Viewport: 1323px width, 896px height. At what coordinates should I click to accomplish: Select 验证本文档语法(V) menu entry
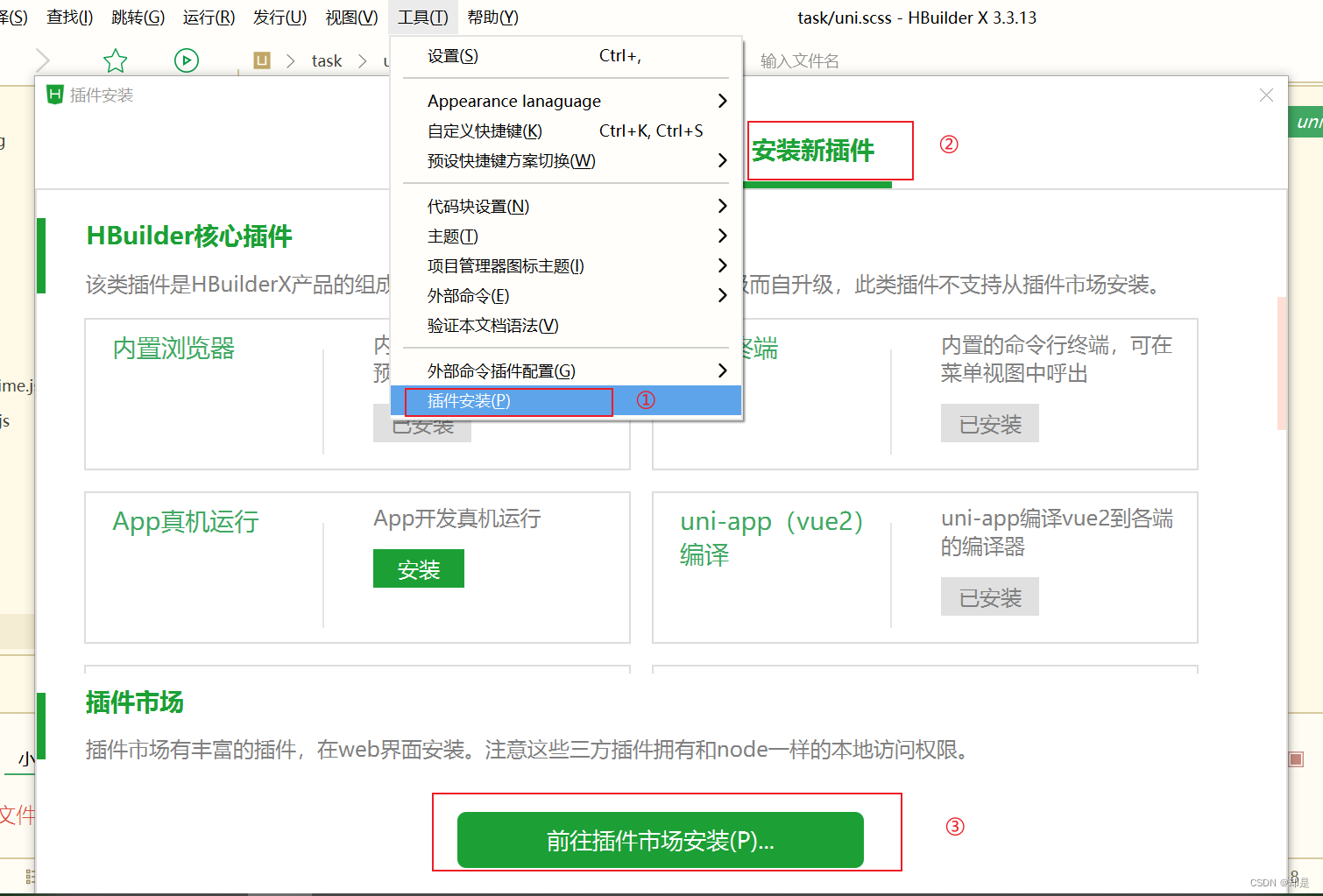[566, 325]
